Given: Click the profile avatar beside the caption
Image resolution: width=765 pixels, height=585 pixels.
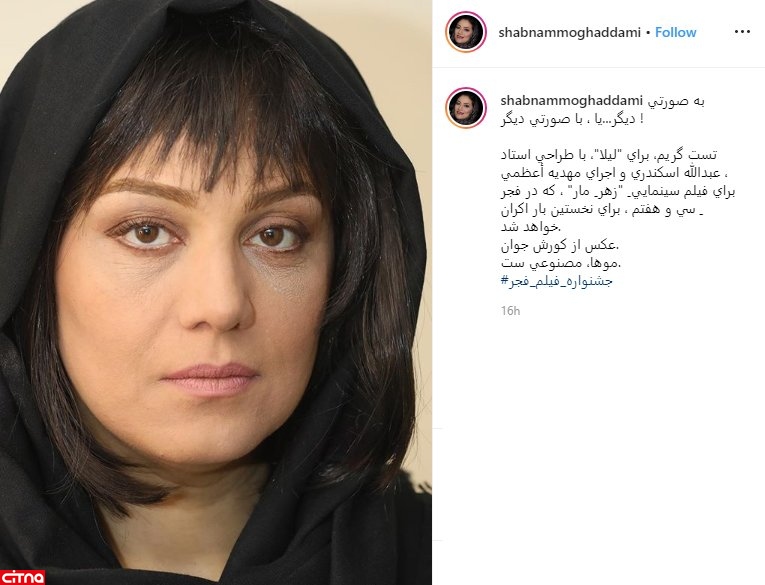Looking at the screenshot, I should tap(466, 108).
